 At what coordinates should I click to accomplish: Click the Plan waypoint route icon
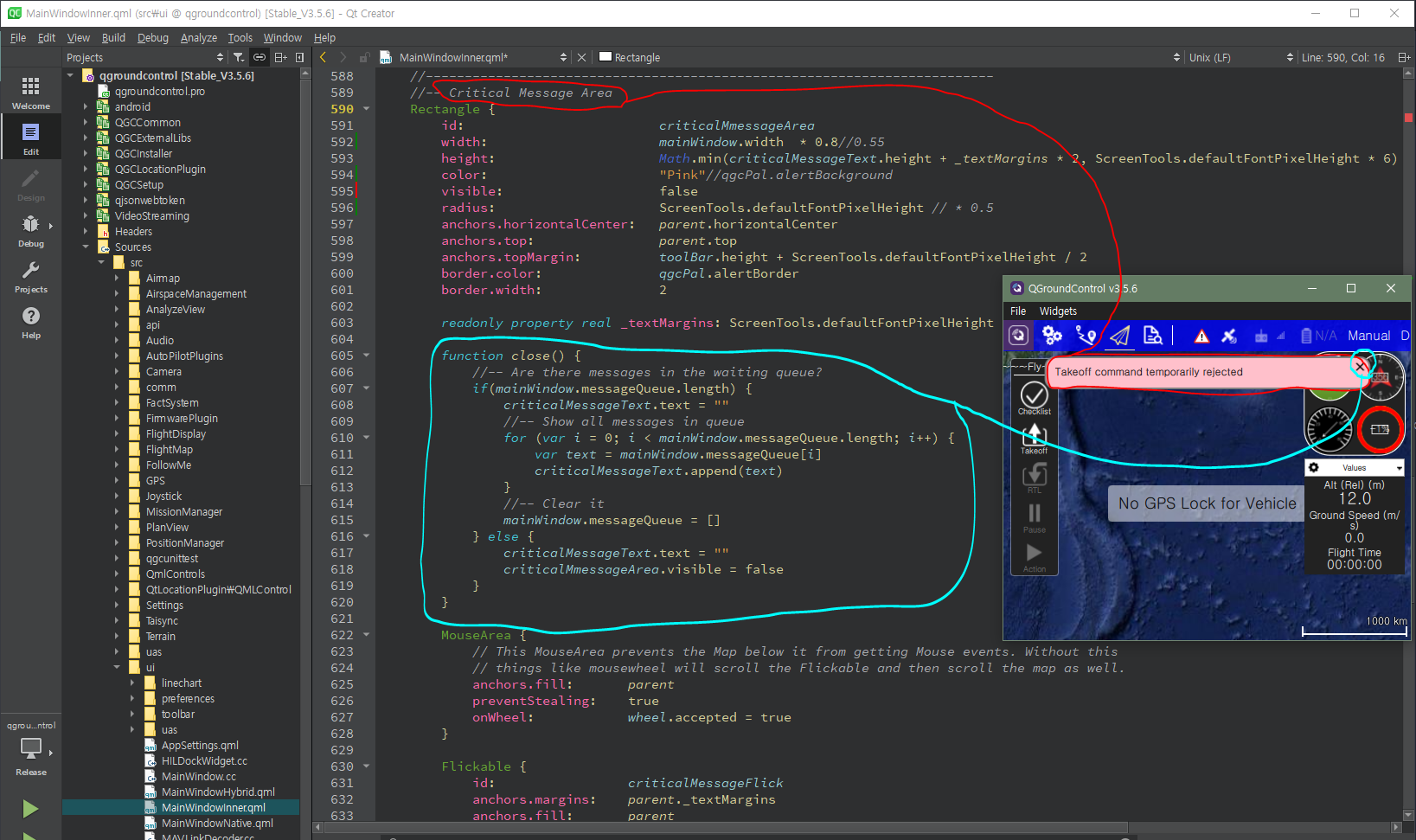[x=1086, y=336]
